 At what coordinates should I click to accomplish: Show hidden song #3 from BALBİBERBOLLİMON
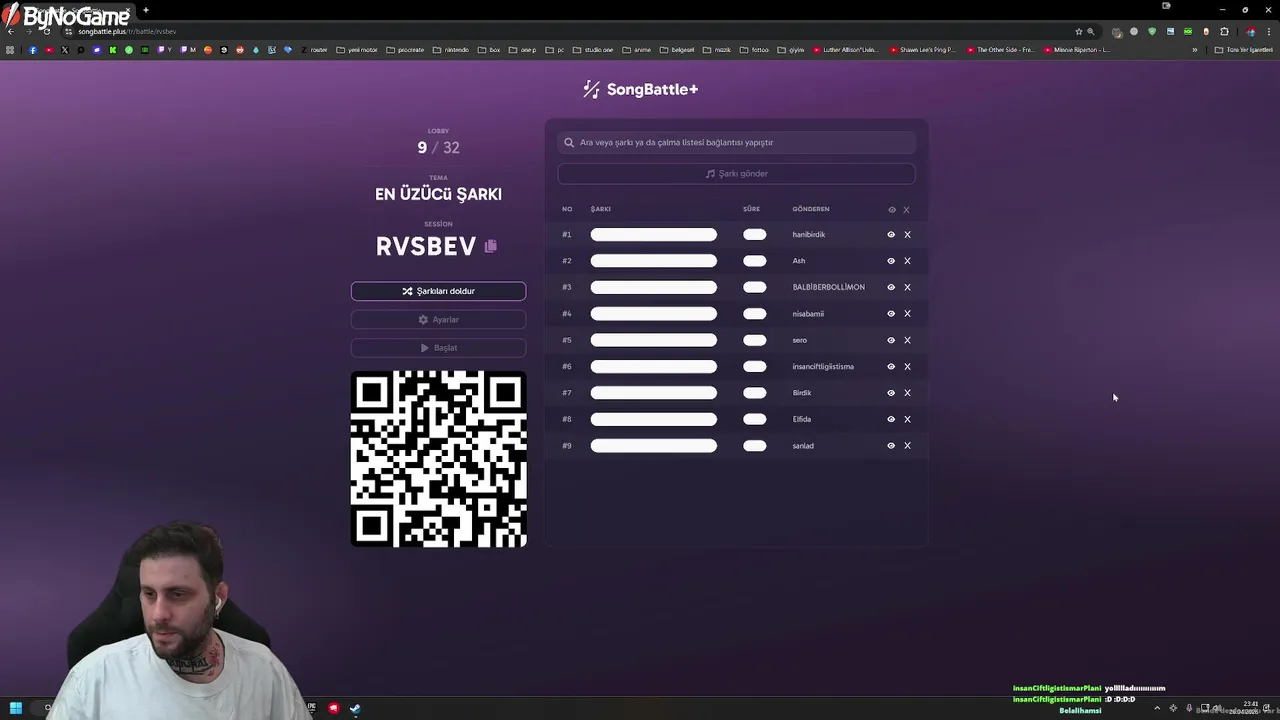point(891,287)
